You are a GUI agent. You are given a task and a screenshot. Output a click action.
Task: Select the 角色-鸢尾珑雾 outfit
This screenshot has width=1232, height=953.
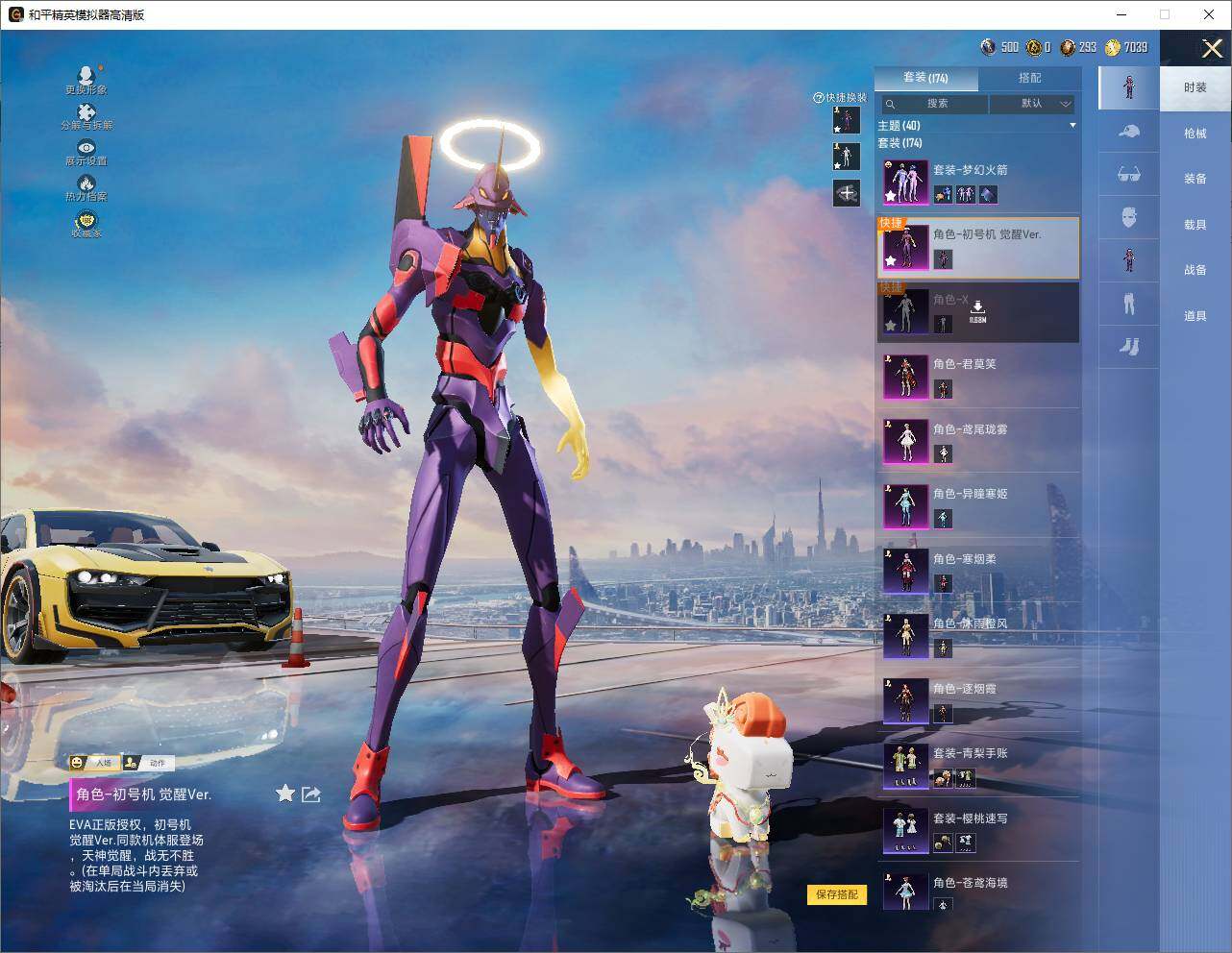977,442
